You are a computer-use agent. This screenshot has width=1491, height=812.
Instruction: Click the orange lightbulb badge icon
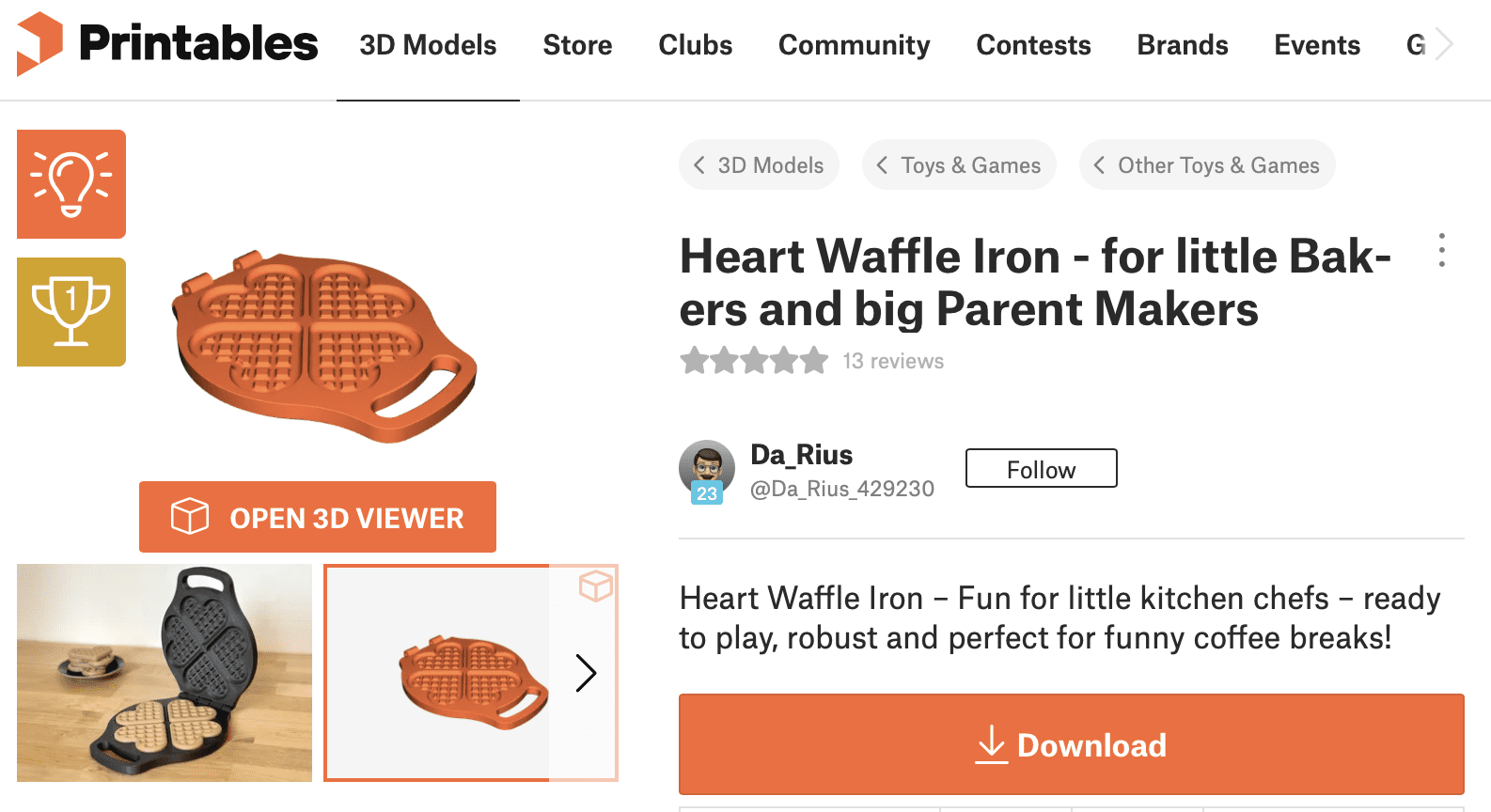coord(71,184)
